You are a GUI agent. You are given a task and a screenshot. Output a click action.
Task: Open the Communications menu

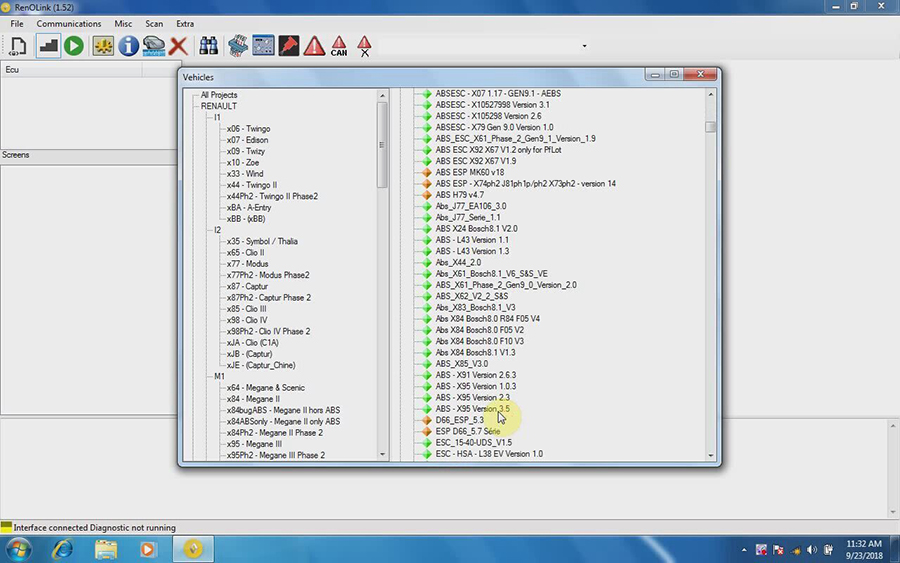69,23
